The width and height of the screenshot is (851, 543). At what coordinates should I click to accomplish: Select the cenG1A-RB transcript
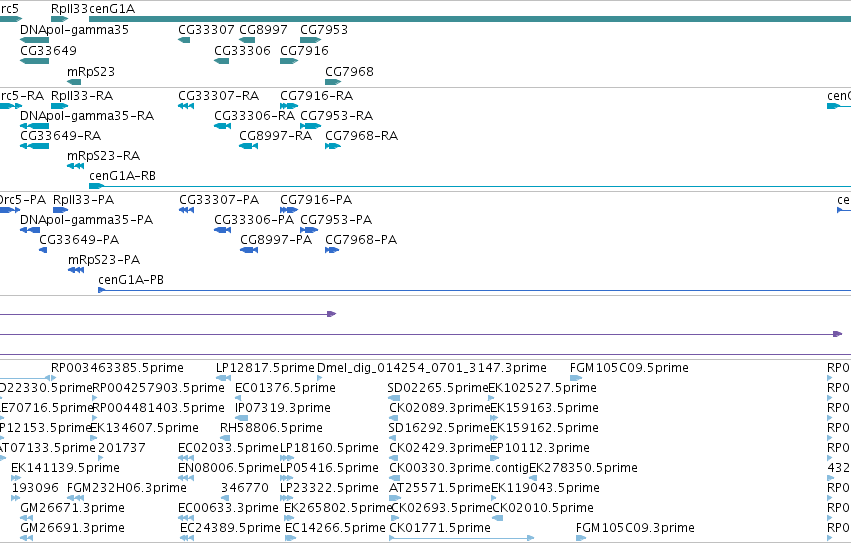(x=470, y=186)
